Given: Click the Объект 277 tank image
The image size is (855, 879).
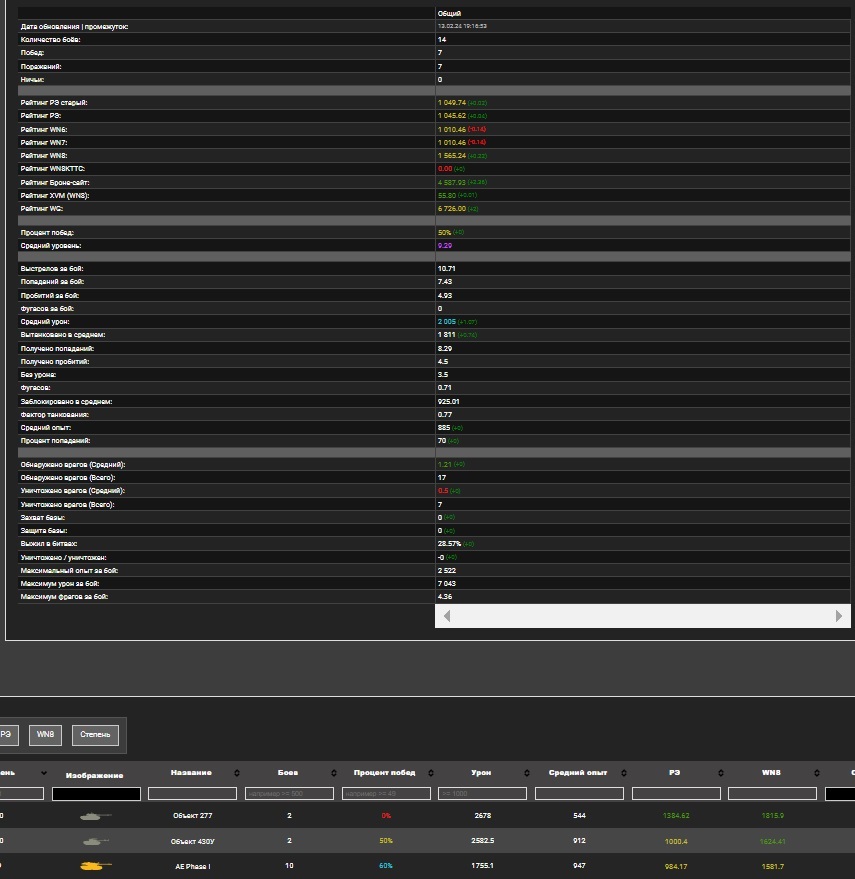Looking at the screenshot, I should point(95,816).
